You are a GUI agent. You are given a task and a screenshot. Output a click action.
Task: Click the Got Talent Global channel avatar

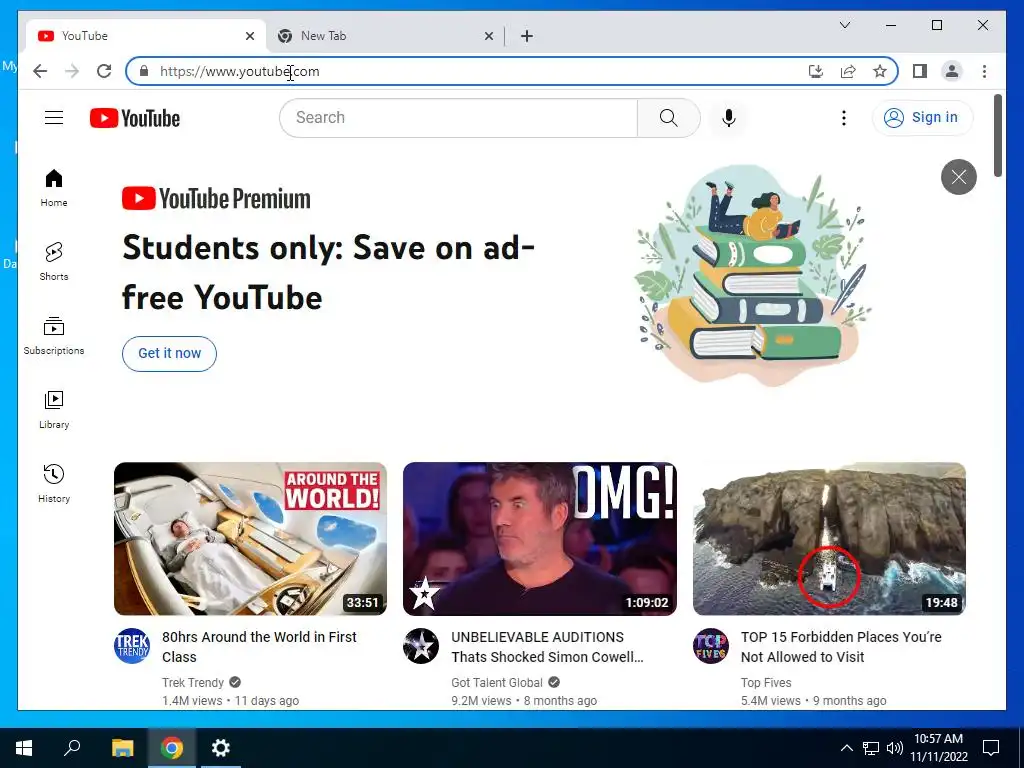pos(421,646)
